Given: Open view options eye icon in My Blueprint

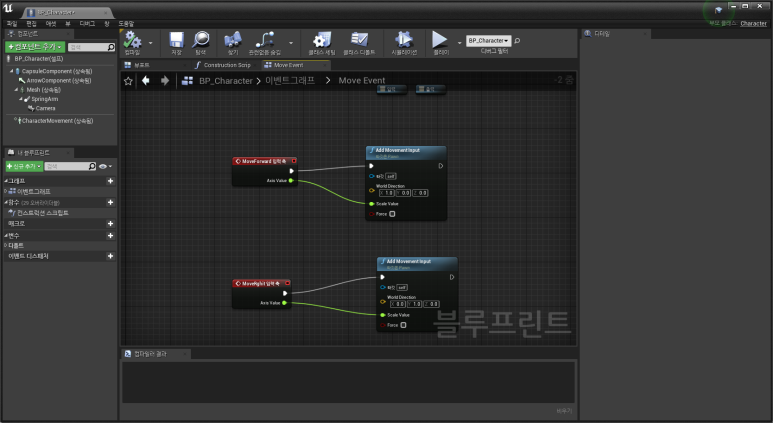Looking at the screenshot, I should click(103, 167).
